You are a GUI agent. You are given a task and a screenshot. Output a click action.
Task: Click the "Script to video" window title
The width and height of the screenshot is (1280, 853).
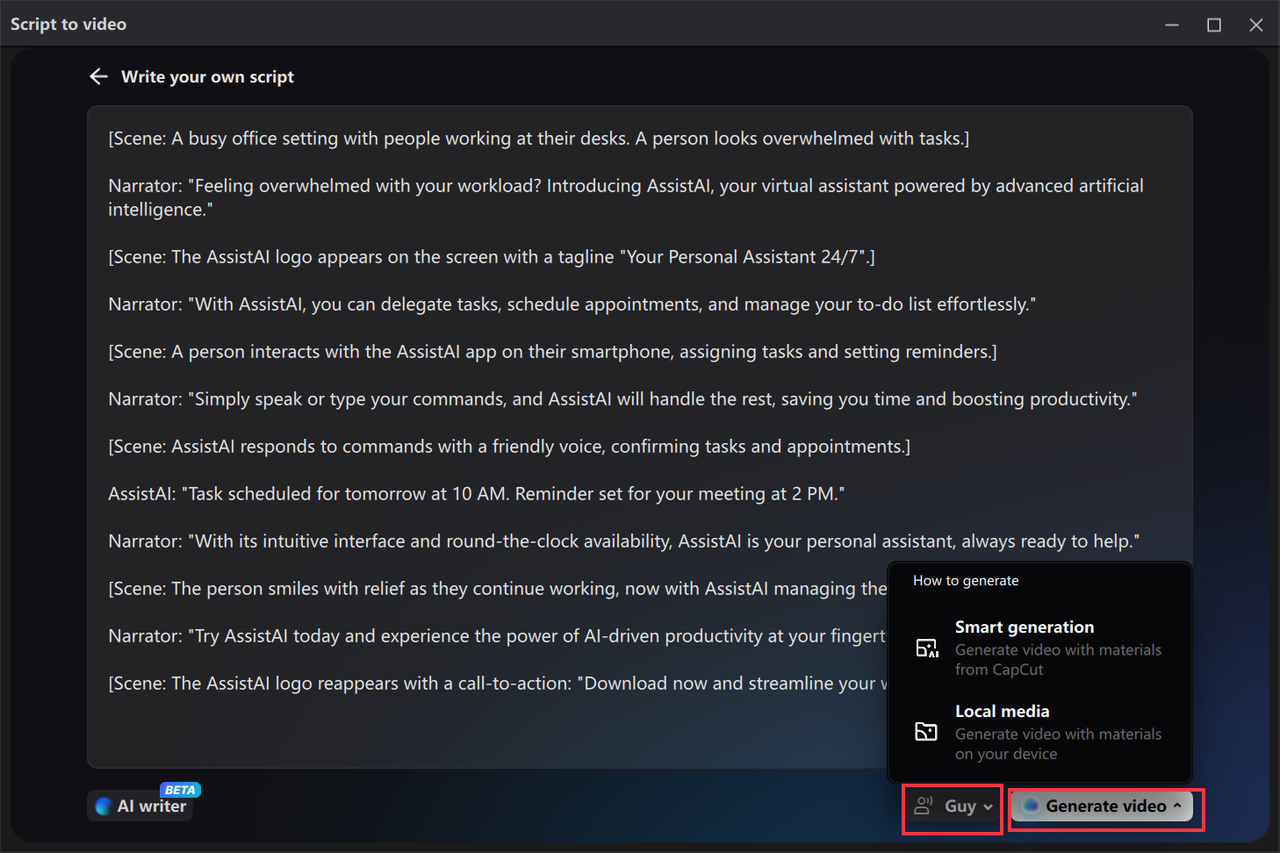tap(68, 24)
